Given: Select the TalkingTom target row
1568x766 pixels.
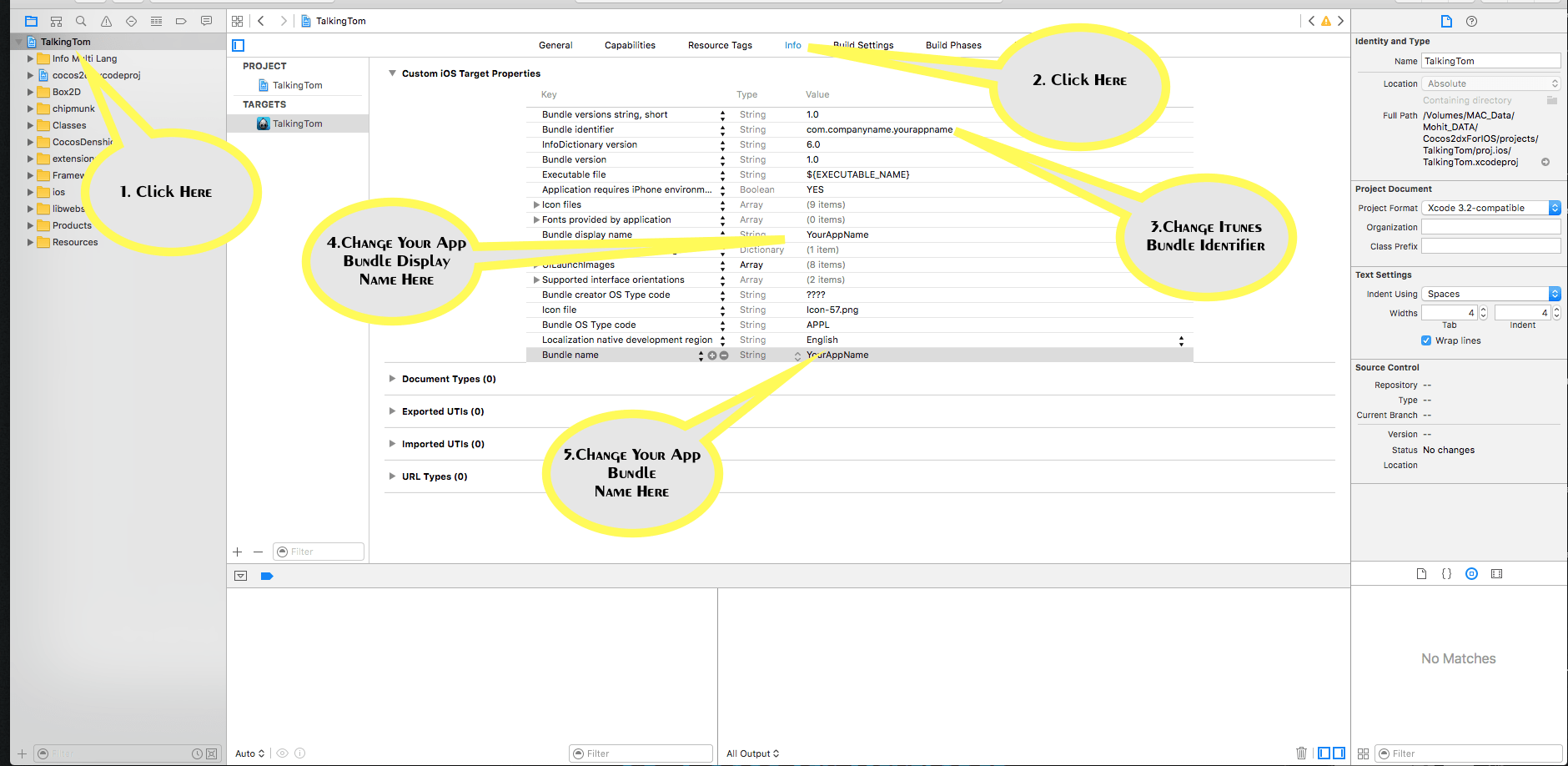Looking at the screenshot, I should pyautogui.click(x=298, y=123).
